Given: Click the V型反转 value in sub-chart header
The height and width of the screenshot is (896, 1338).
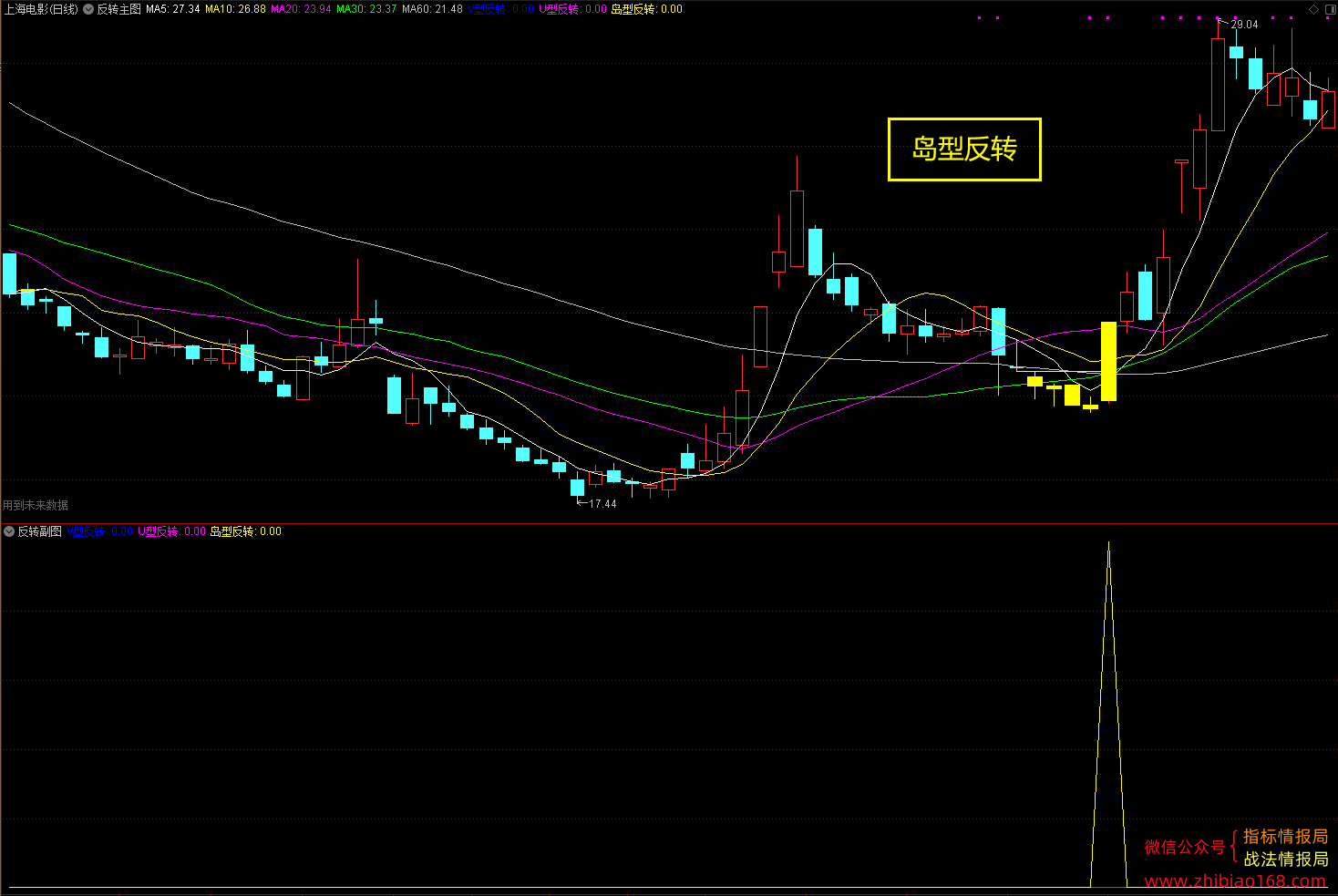Looking at the screenshot, I should tap(100, 531).
